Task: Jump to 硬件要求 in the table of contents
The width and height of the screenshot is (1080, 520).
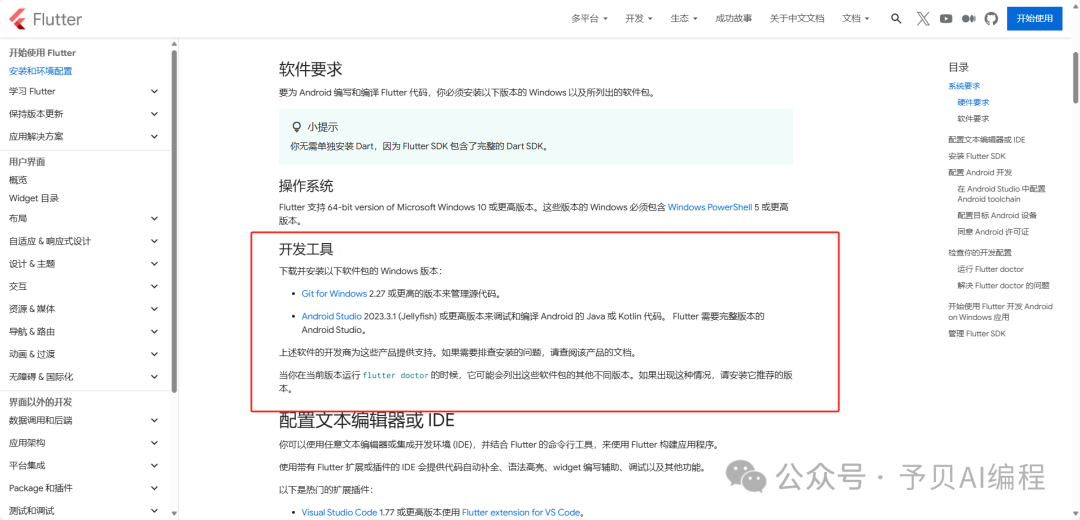Action: coord(973,102)
